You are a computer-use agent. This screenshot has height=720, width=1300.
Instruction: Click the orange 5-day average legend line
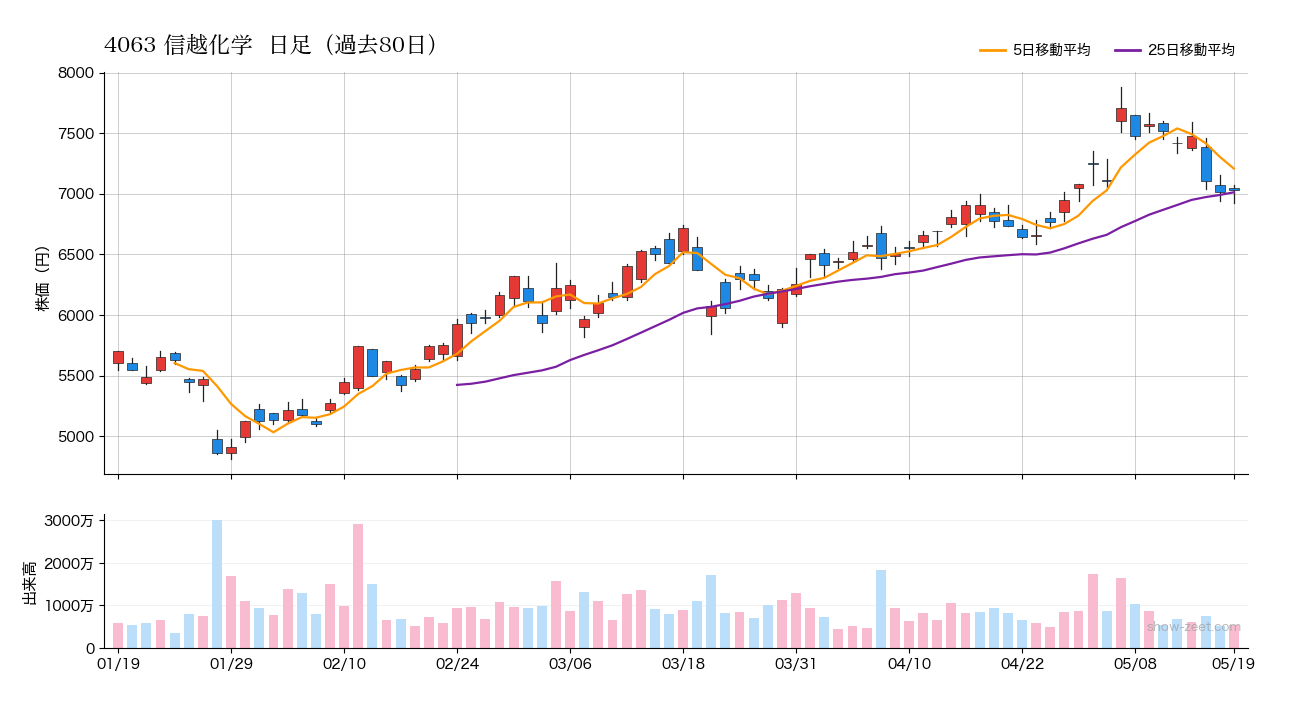[993, 50]
